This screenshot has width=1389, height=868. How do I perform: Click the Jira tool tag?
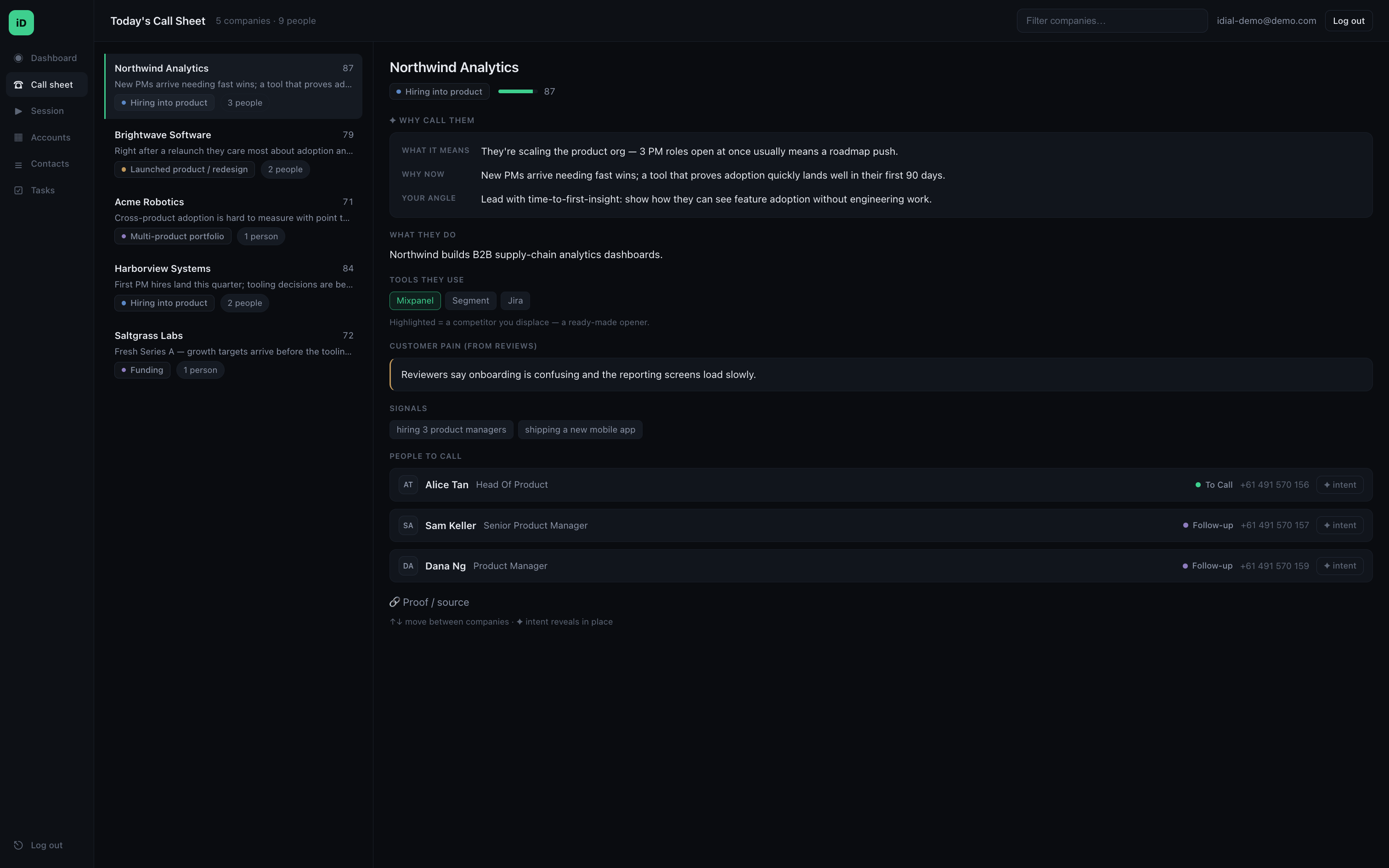coord(515,301)
